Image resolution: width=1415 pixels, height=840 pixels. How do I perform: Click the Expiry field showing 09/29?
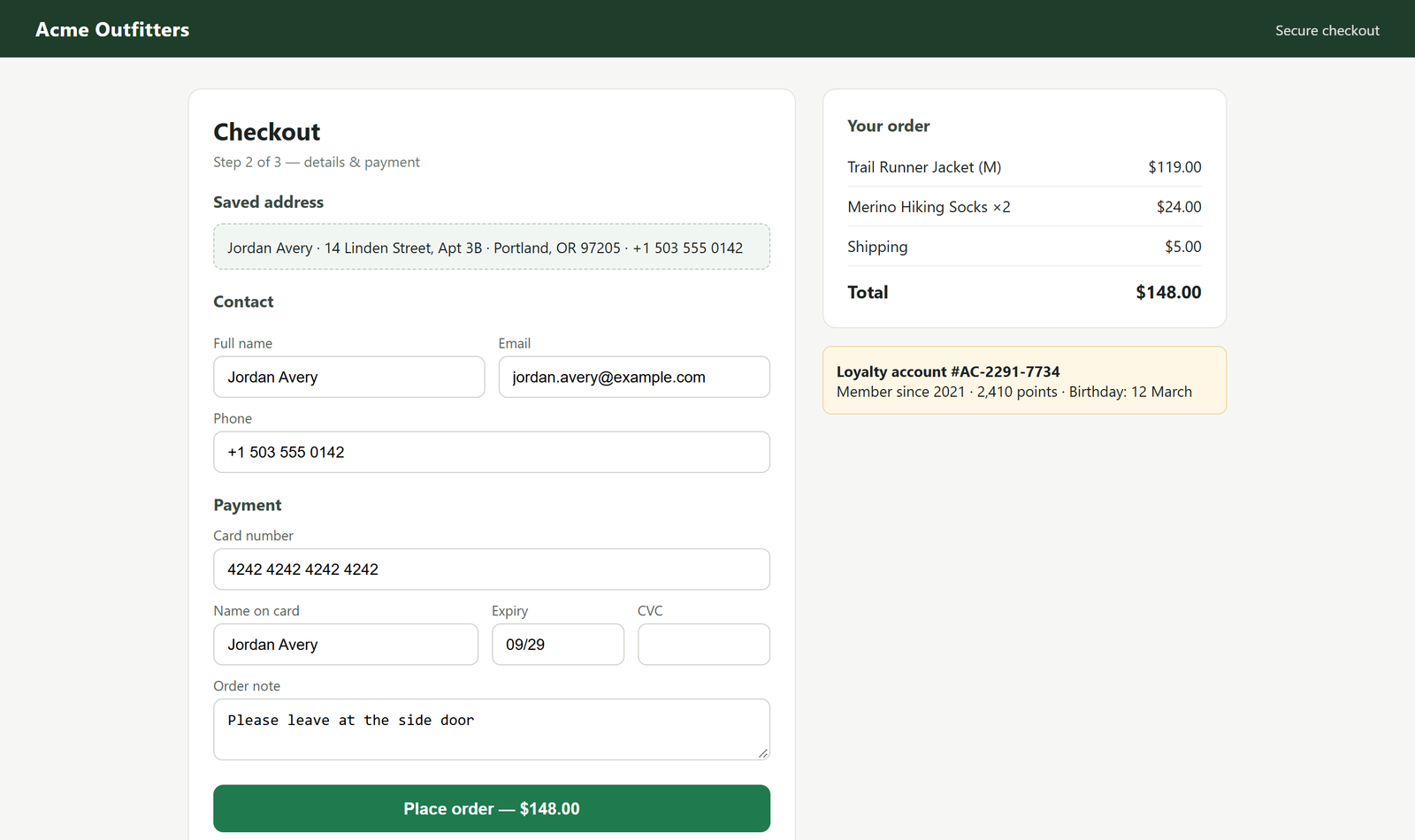pos(558,645)
